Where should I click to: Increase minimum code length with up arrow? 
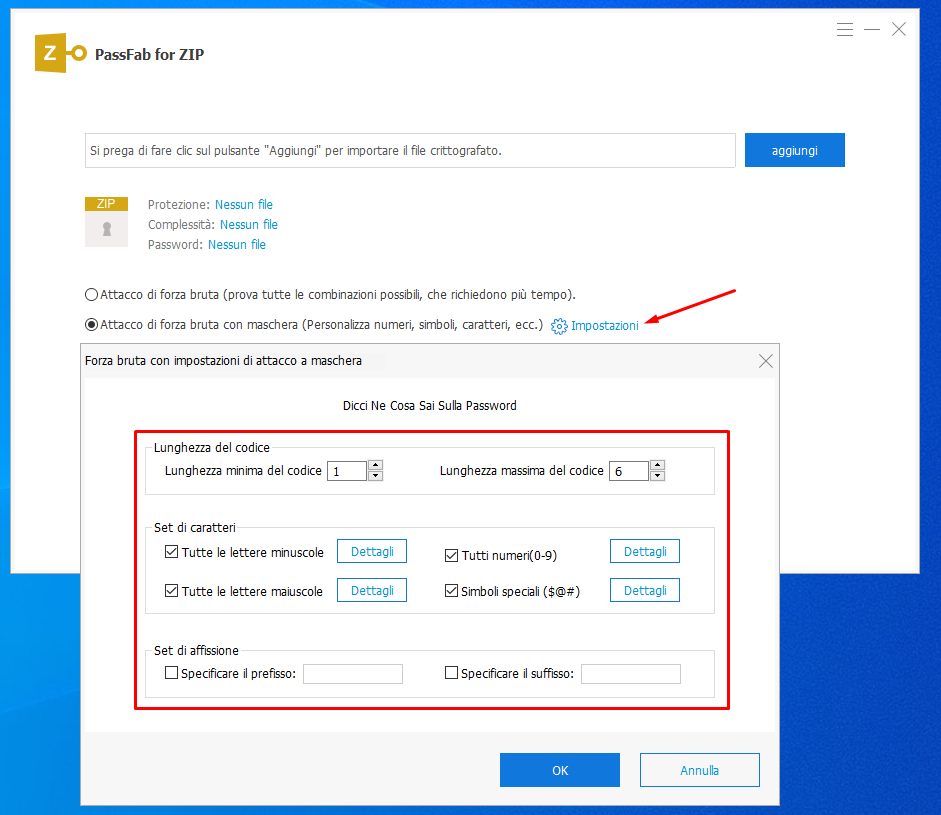coord(375,465)
